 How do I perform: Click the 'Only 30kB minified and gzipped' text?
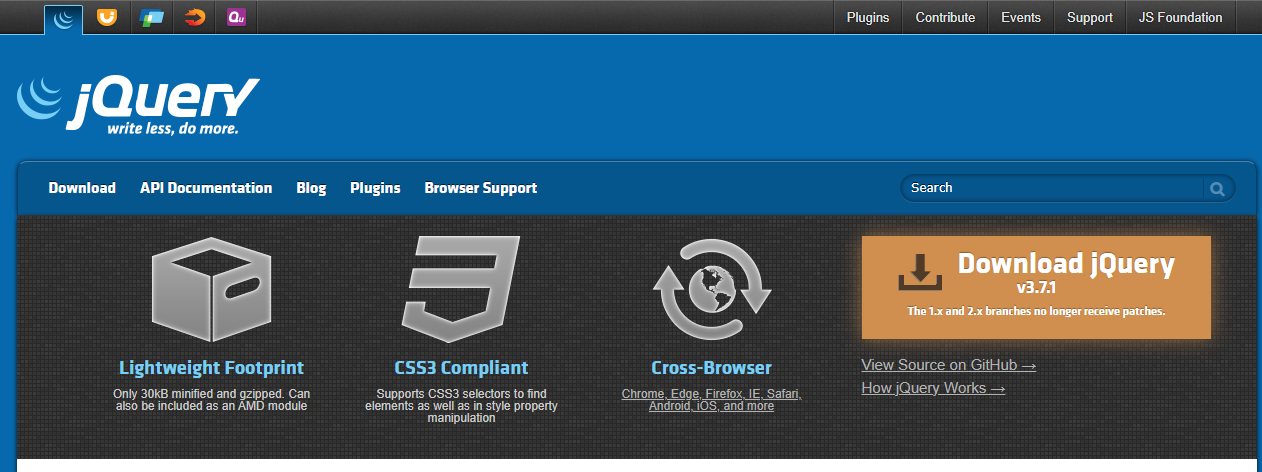coord(211,400)
